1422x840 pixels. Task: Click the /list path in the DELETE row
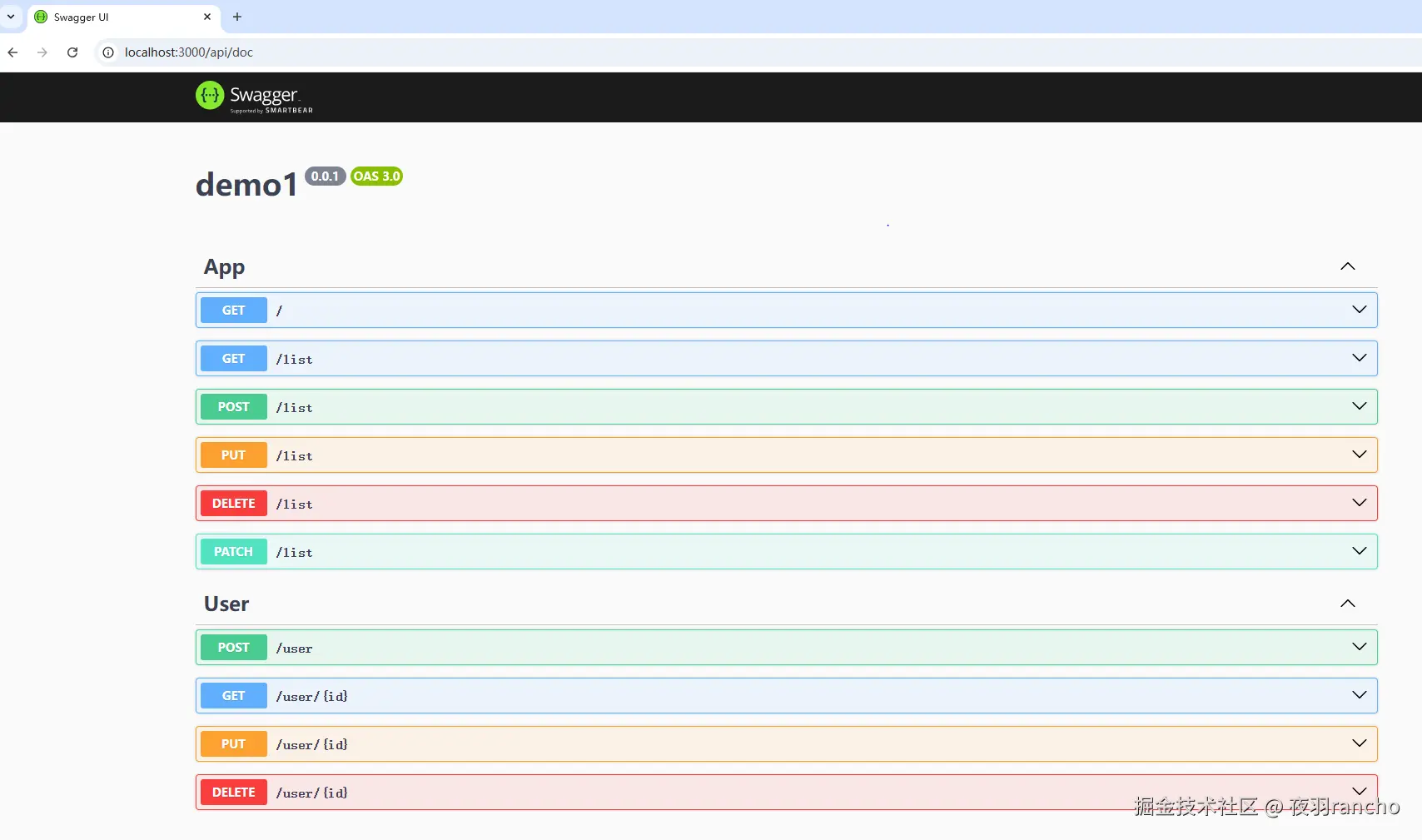point(295,504)
